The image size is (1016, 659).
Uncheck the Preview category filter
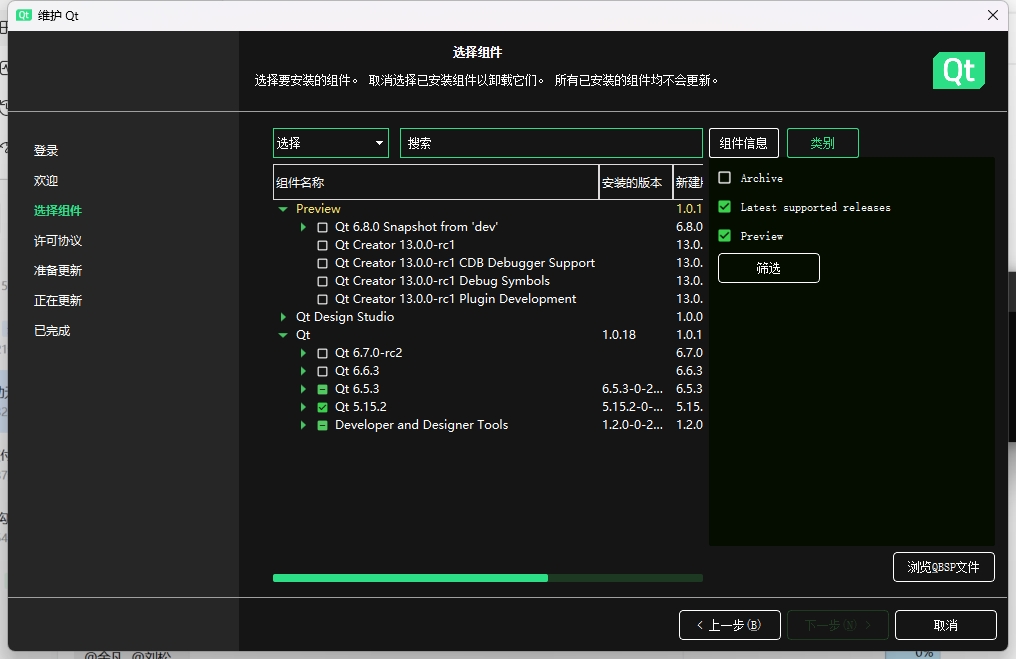click(x=724, y=236)
